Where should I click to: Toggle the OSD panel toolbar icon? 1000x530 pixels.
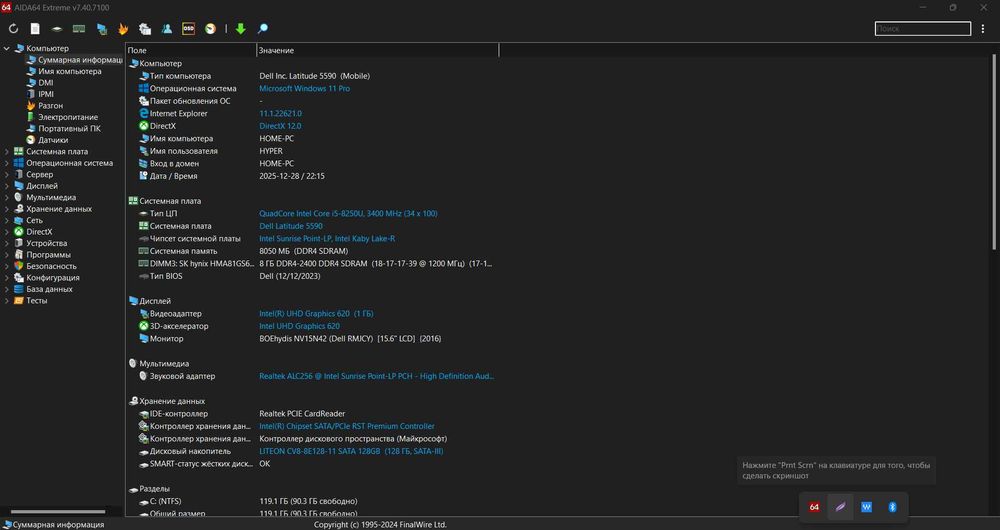tap(188, 29)
